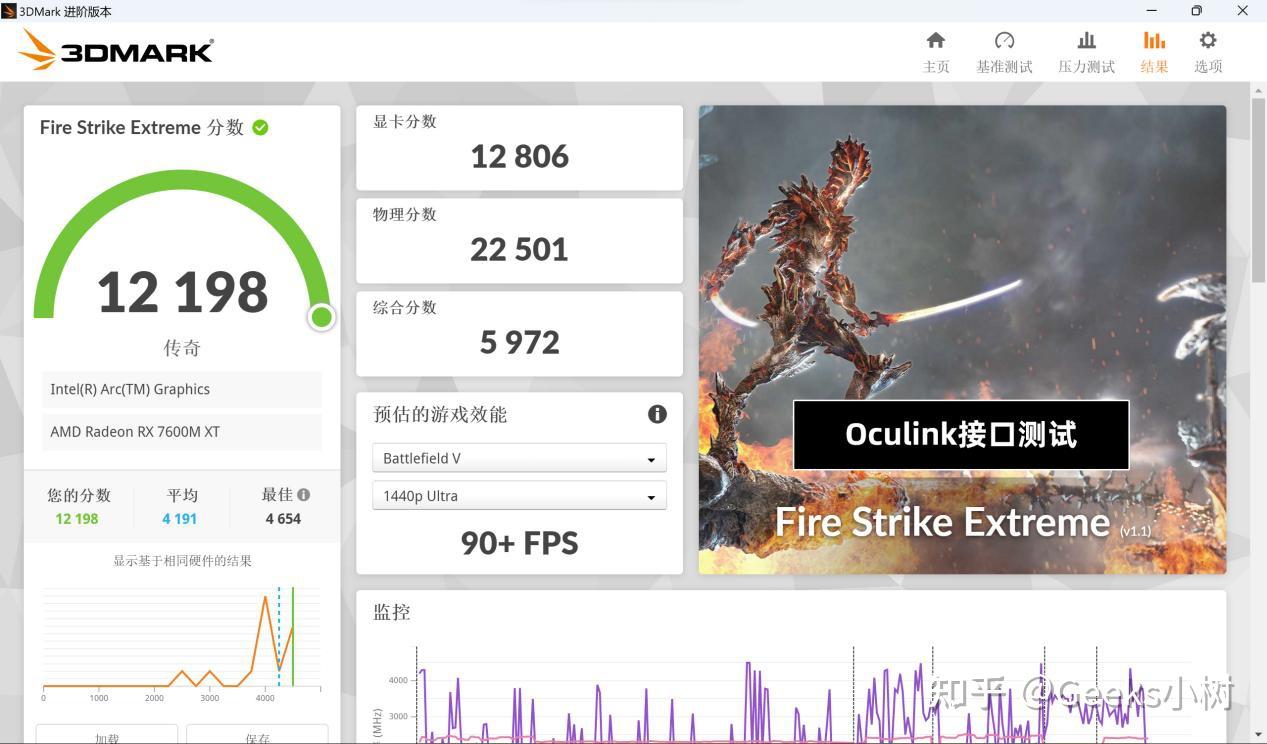The image size is (1267, 744).
Task: Open the 1440p Ultra resolution dropdown
Action: pyautogui.click(x=519, y=496)
